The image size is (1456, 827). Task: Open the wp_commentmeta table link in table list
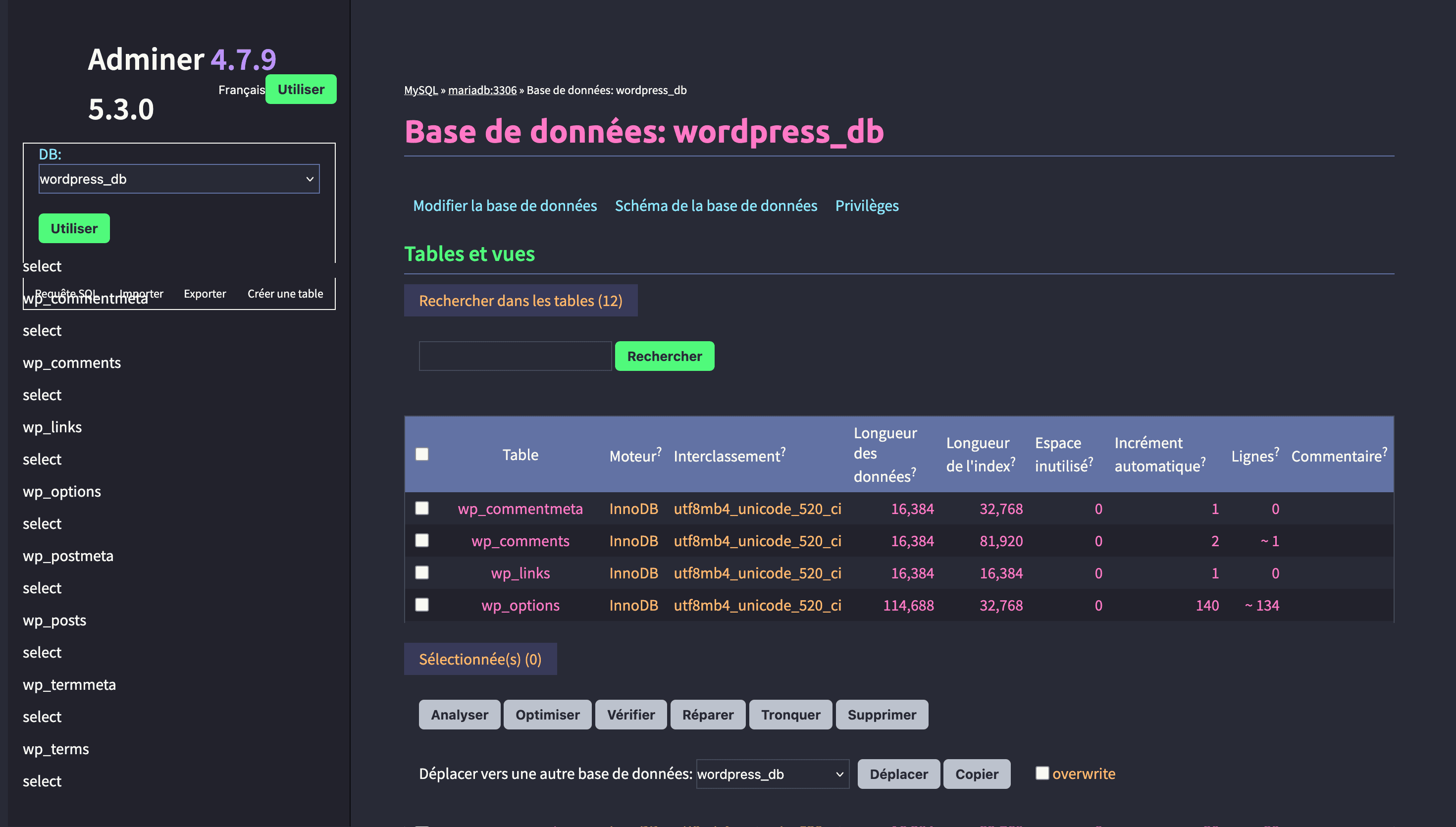[x=520, y=509]
